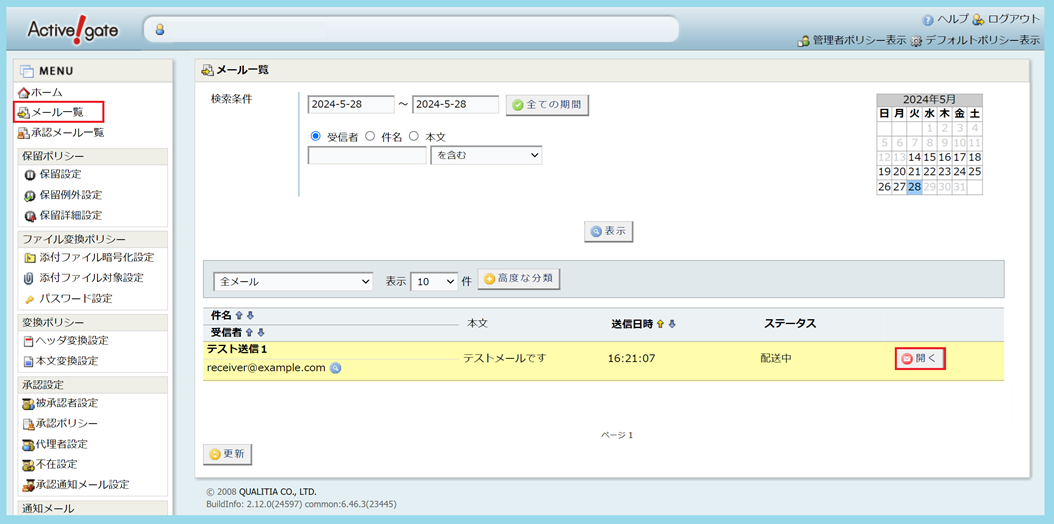
Task: Select the 本文 radio button
Action: pyautogui.click(x=414, y=136)
